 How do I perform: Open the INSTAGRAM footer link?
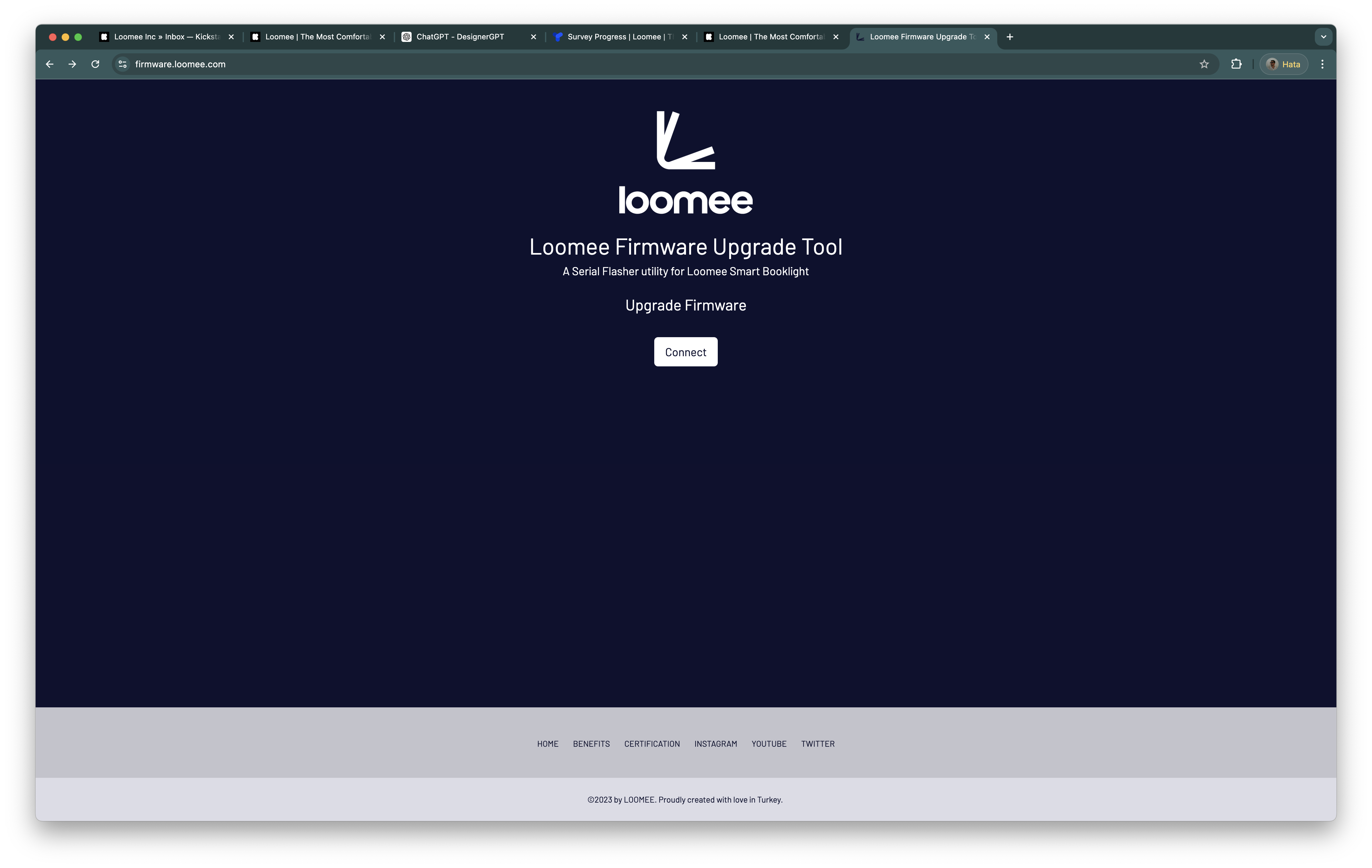[x=716, y=744]
